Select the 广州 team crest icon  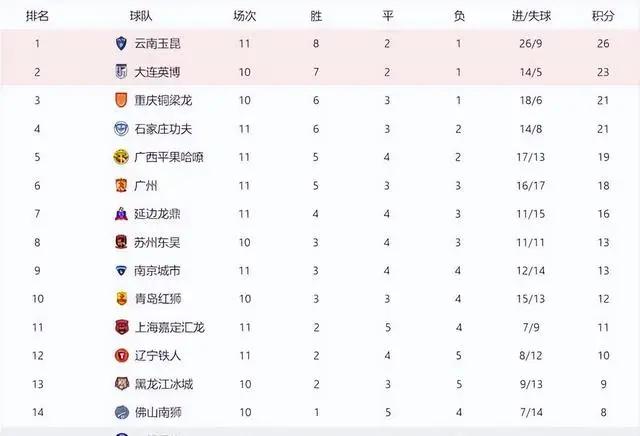(121, 186)
